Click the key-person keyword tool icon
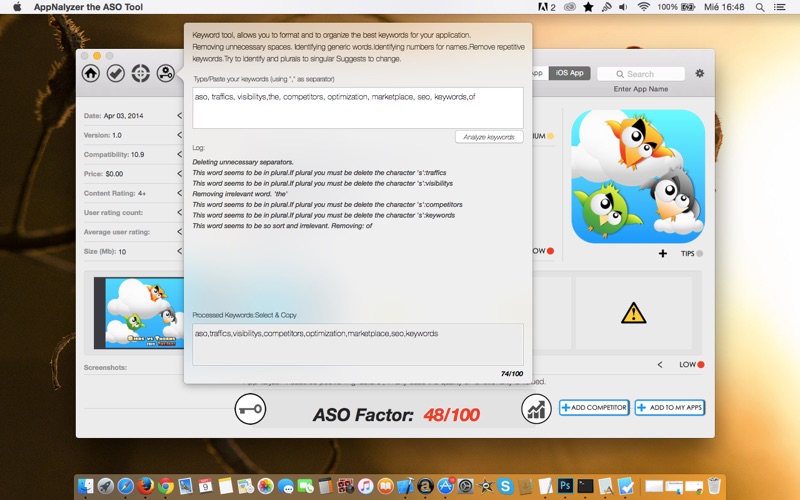The height and width of the screenshot is (500, 800). 166,73
